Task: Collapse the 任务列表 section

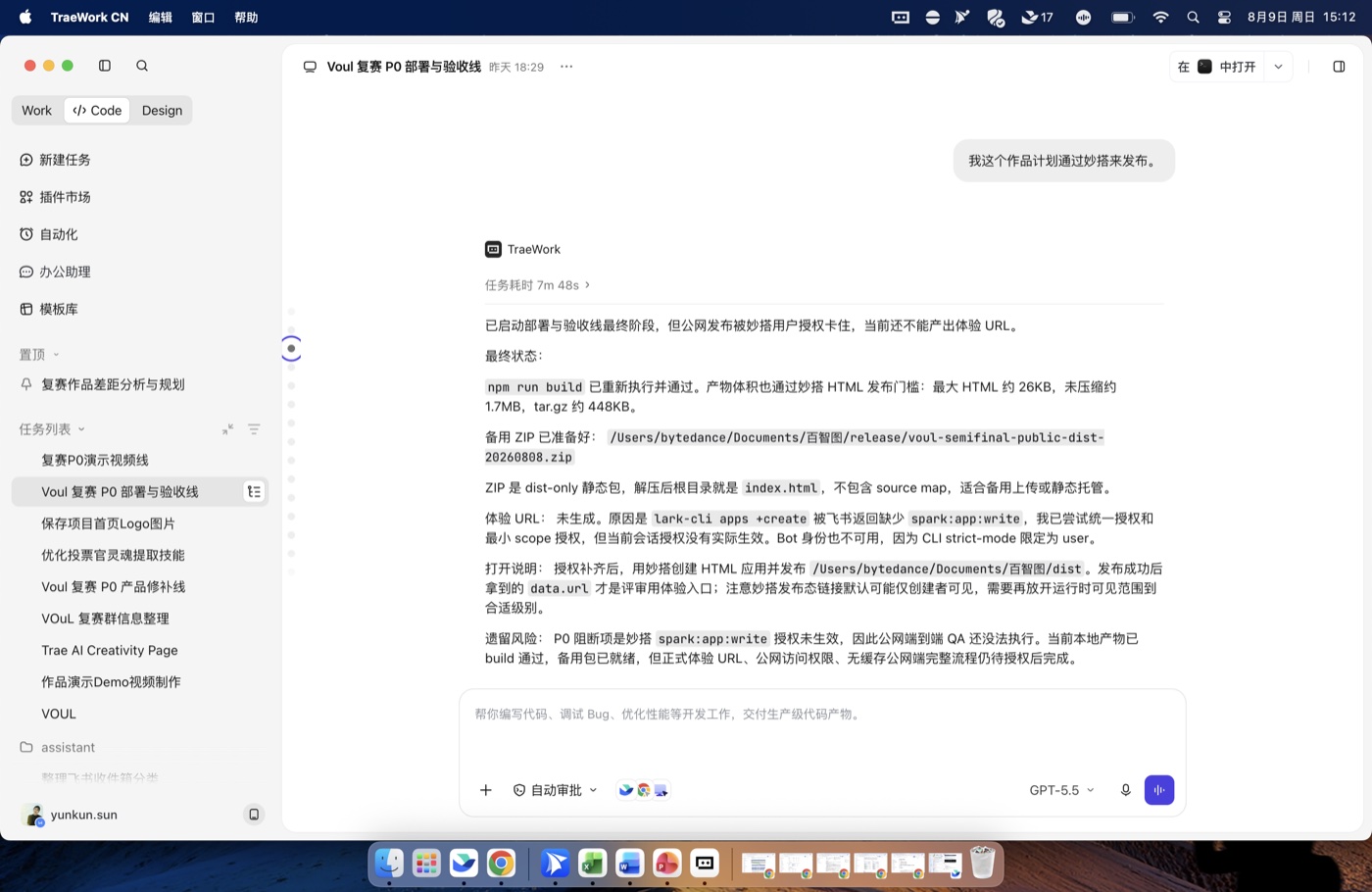Action: [52, 429]
